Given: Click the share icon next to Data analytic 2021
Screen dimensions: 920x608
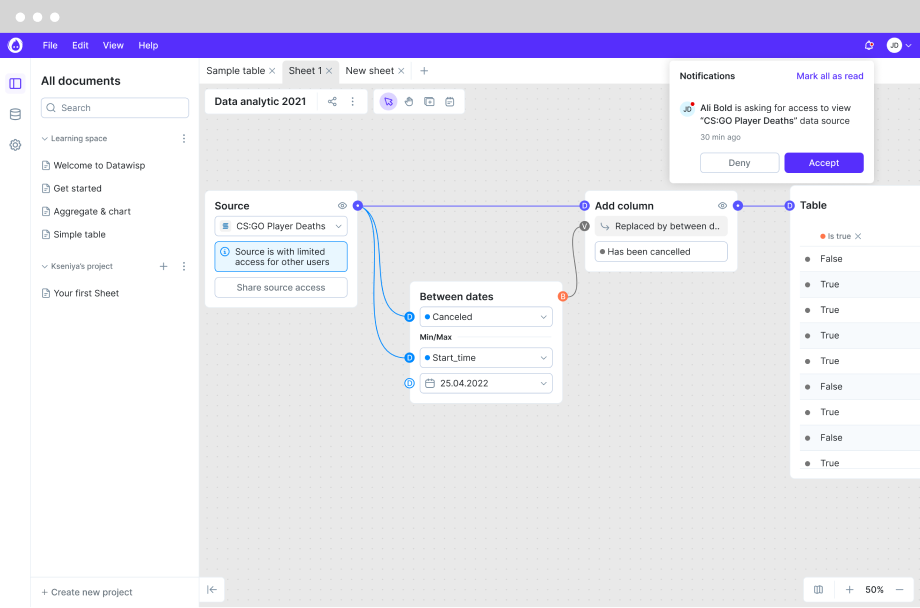Looking at the screenshot, I should click(x=332, y=102).
